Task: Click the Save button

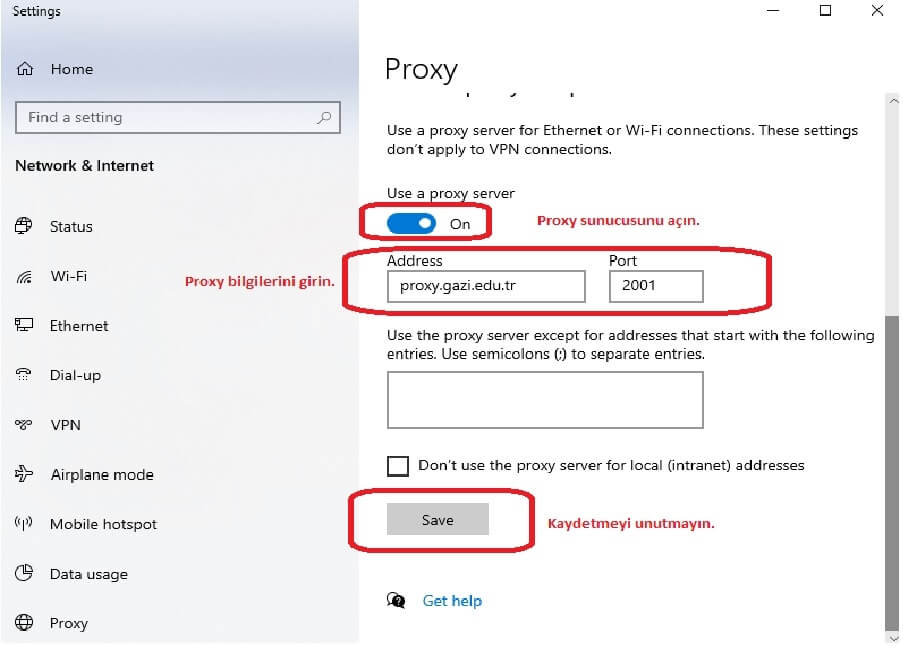Action: [440, 518]
